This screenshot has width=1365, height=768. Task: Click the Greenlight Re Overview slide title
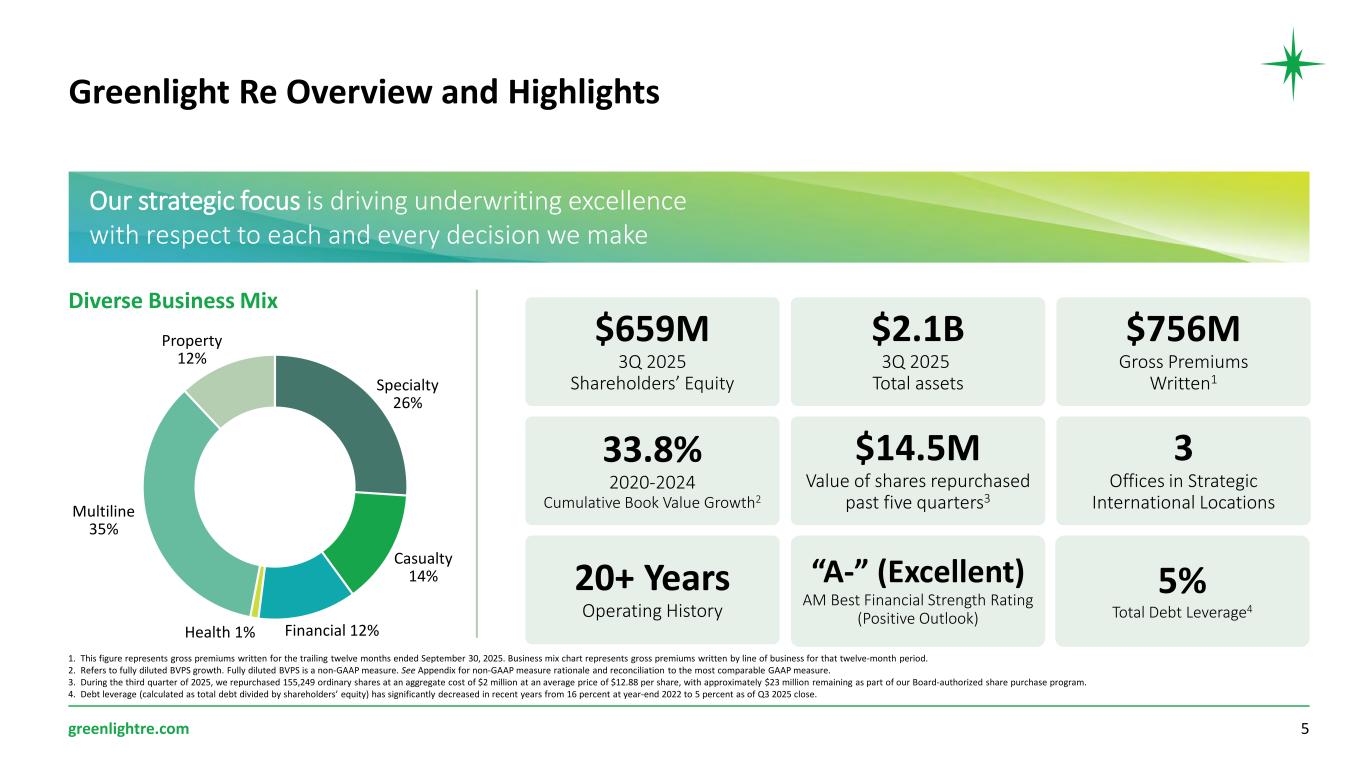364,92
